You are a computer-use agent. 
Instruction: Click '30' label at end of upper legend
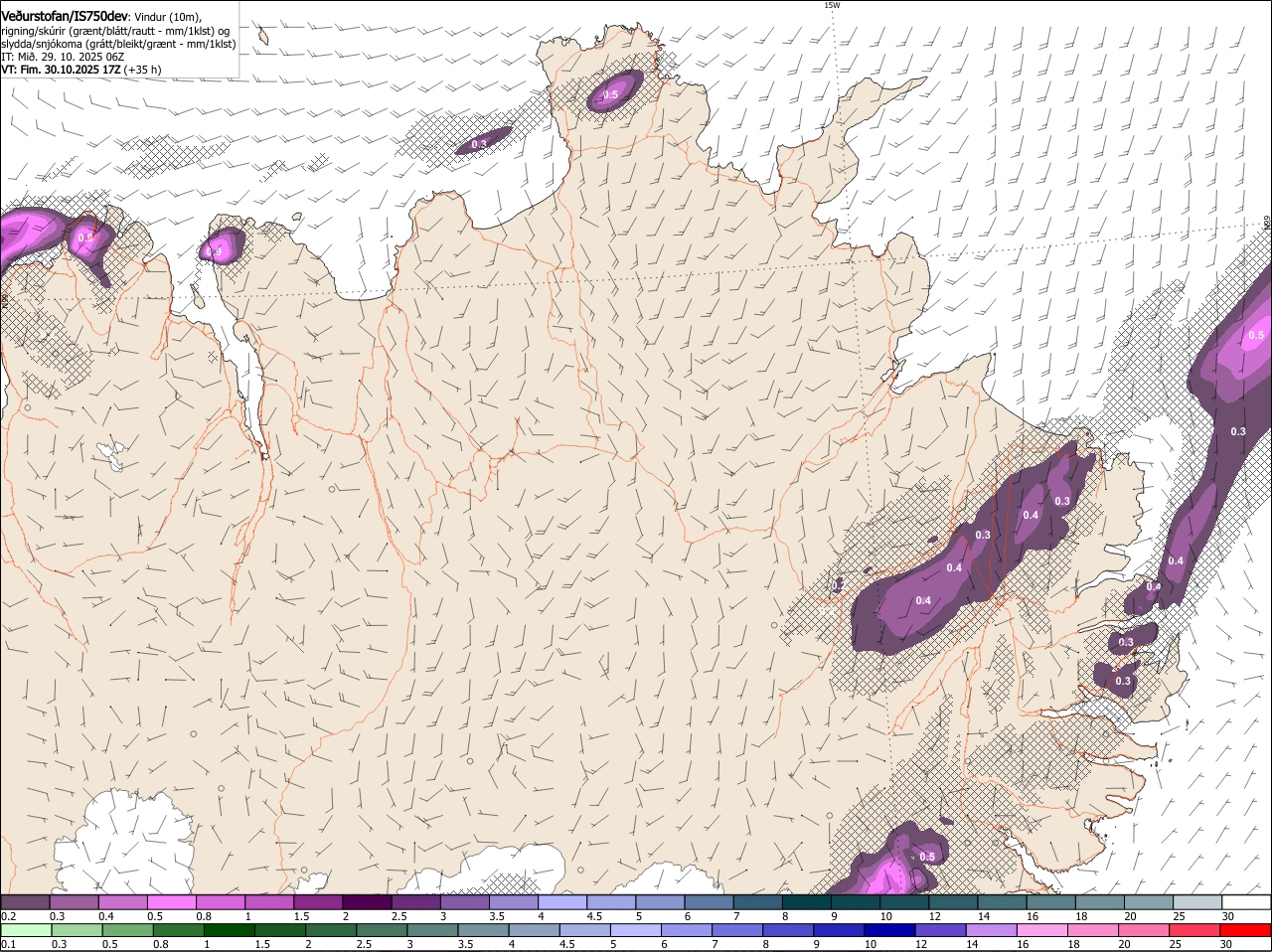(1228, 916)
